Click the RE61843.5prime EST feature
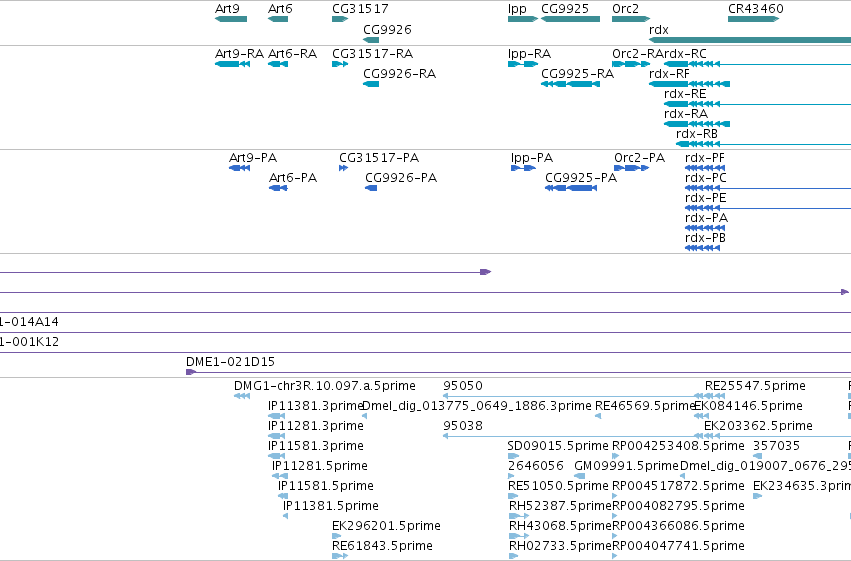 pyautogui.click(x=340, y=556)
